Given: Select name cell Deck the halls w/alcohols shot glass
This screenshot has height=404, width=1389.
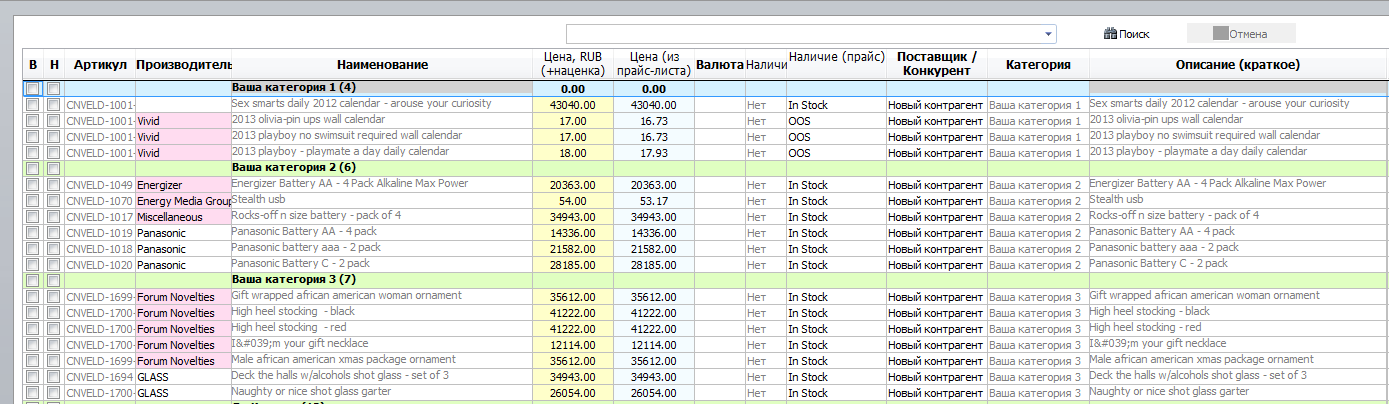Looking at the screenshot, I should 381,376.
